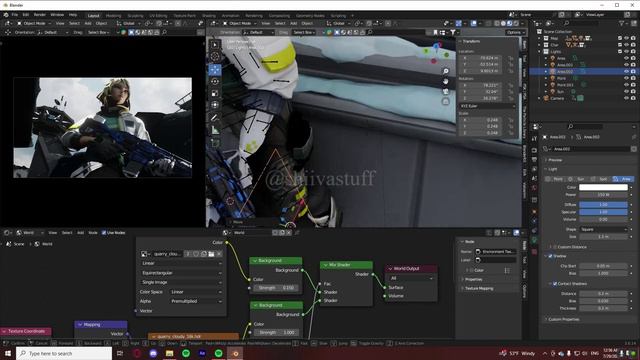640x360 pixels.
Task: Open the Render menu
Action: (x=40, y=15)
